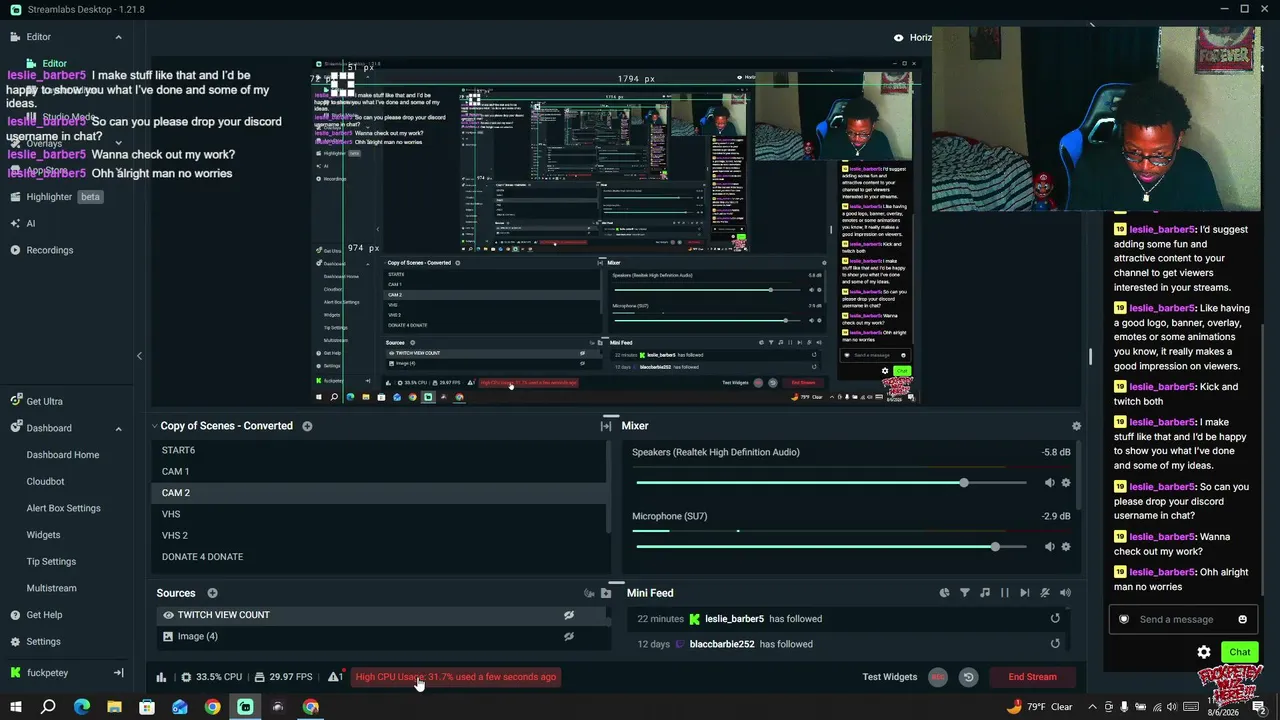Pause the Mini Feed alert queue
The height and width of the screenshot is (720, 1280).
tap(1005, 593)
